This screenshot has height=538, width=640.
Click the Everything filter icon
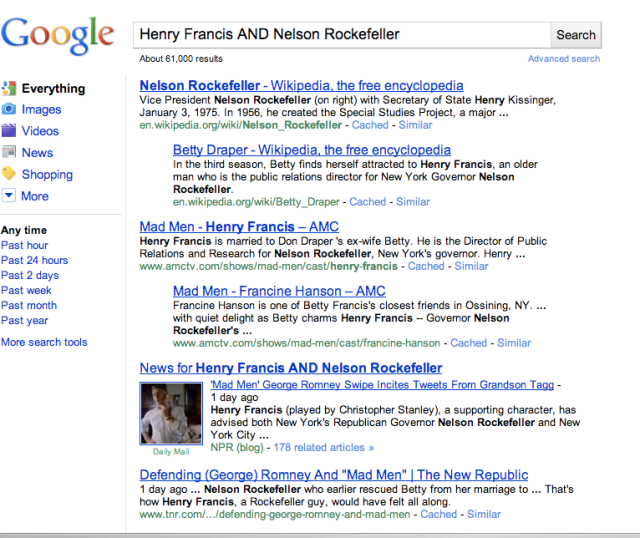[9, 88]
